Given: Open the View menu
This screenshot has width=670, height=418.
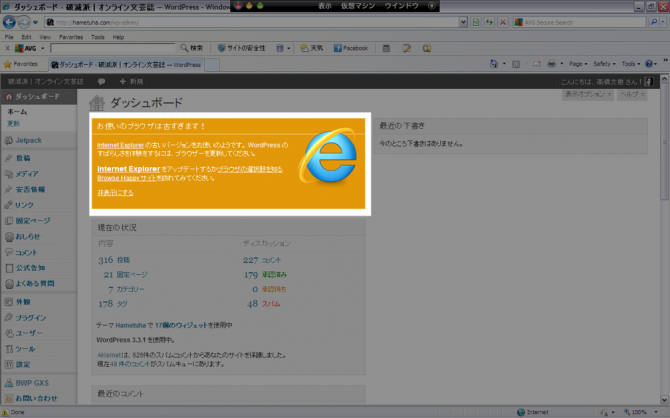Looking at the screenshot, I should tap(45, 37).
